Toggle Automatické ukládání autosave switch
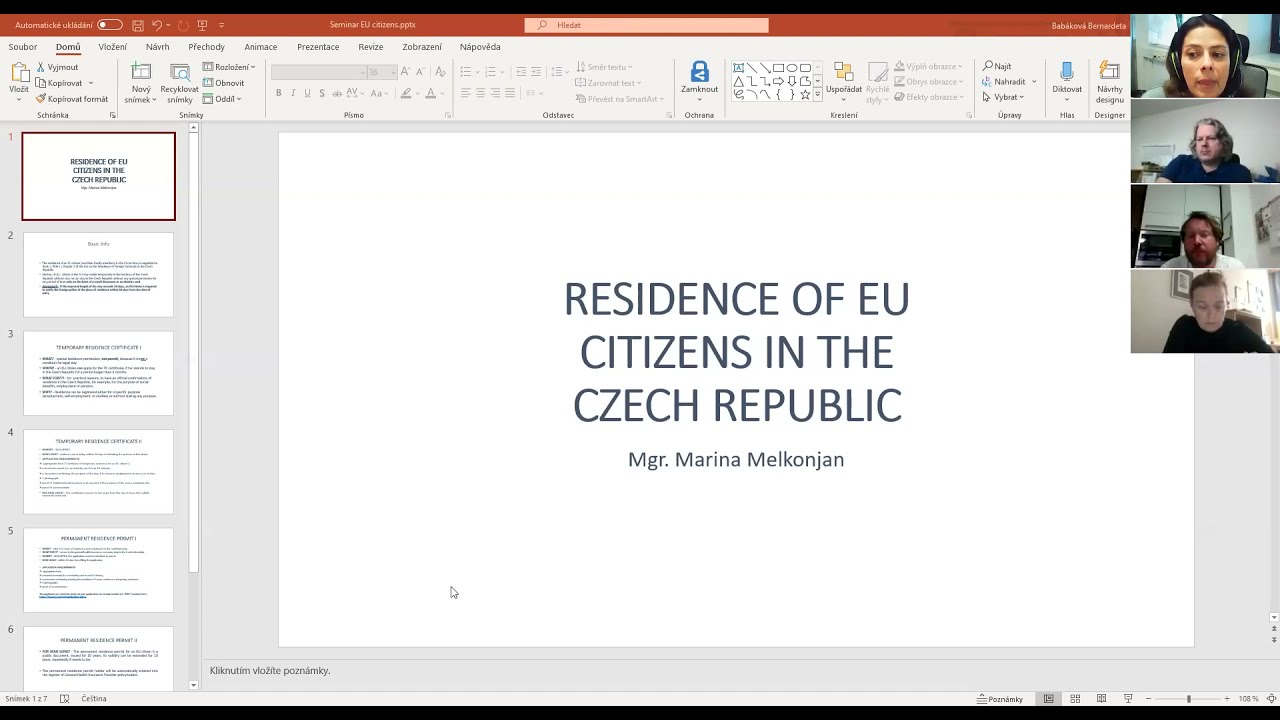 [110, 25]
